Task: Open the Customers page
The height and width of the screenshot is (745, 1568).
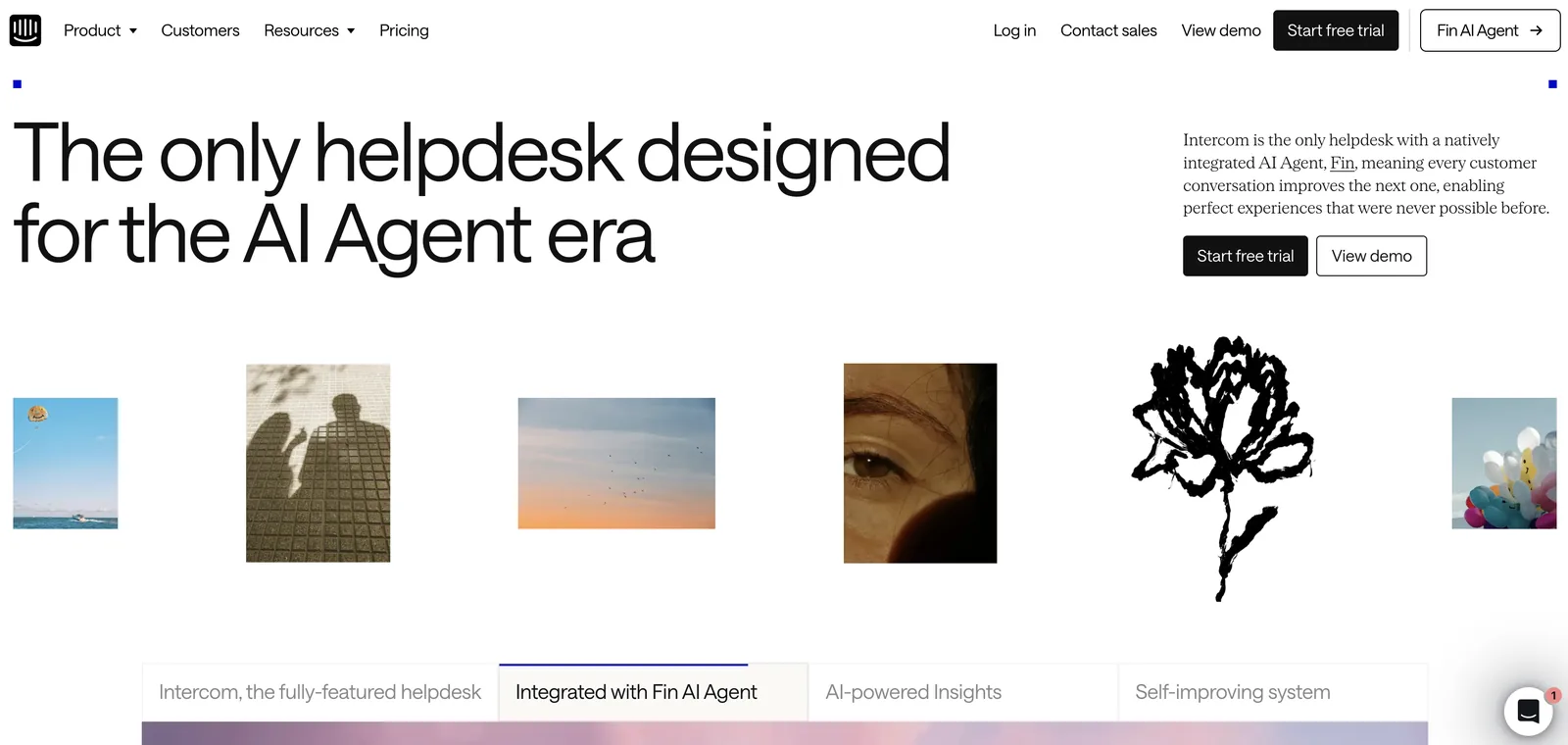Action: coord(200,30)
